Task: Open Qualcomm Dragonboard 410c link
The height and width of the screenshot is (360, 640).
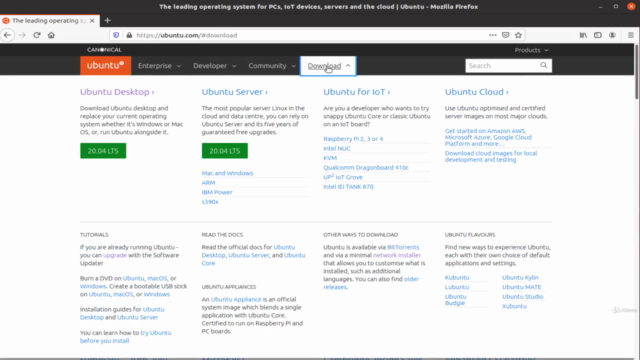Action: point(366,167)
